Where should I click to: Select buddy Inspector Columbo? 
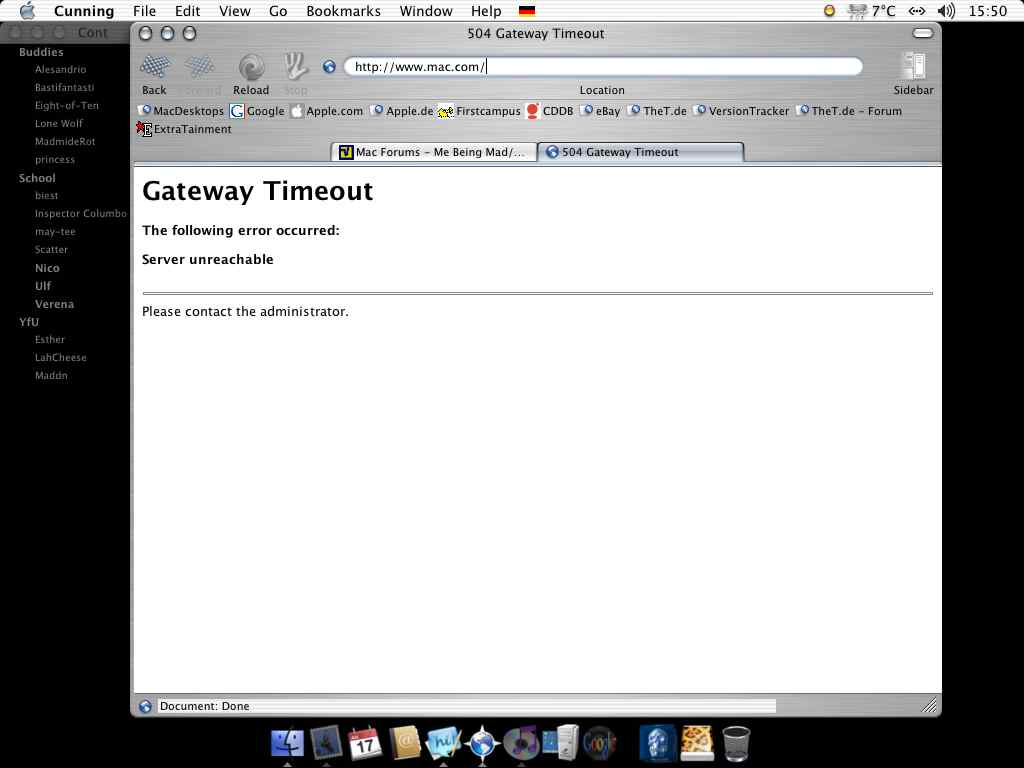pyautogui.click(x=81, y=214)
